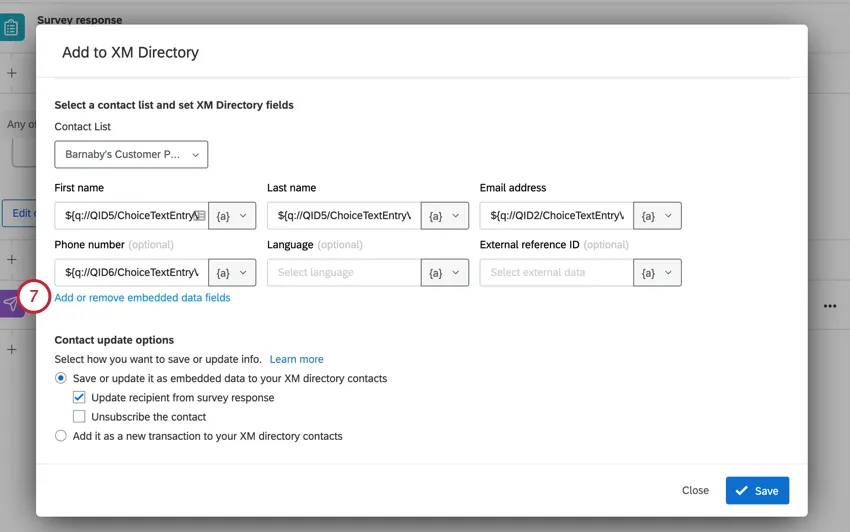
Task: Click the {a} piped text button for External reference ID
Action: point(657,272)
